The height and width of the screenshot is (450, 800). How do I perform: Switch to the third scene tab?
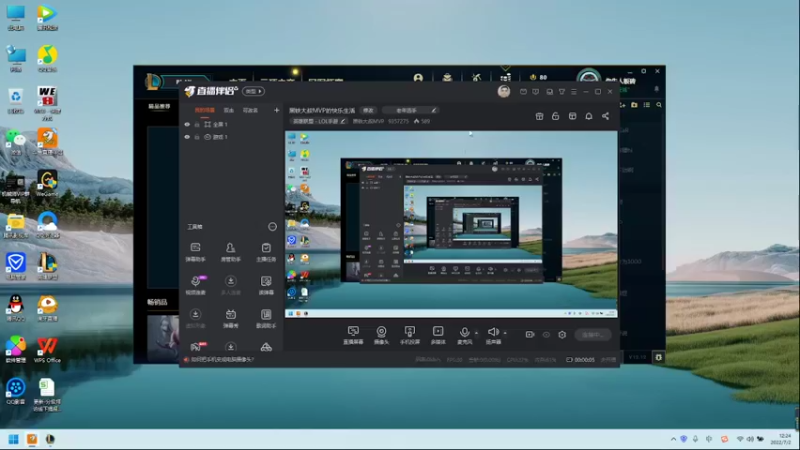tap(250, 110)
